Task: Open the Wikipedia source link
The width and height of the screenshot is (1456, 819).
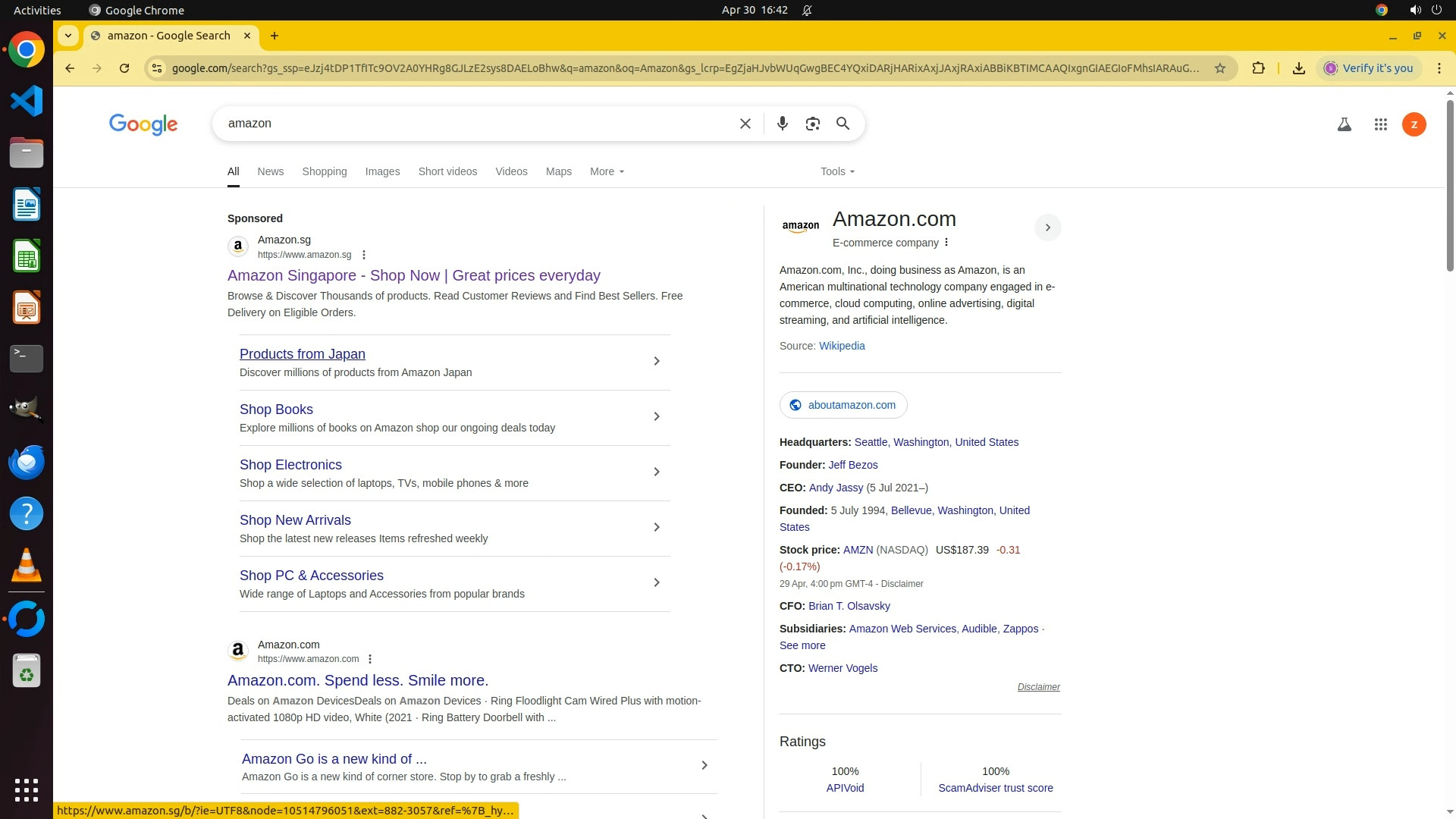Action: pyautogui.click(x=841, y=346)
